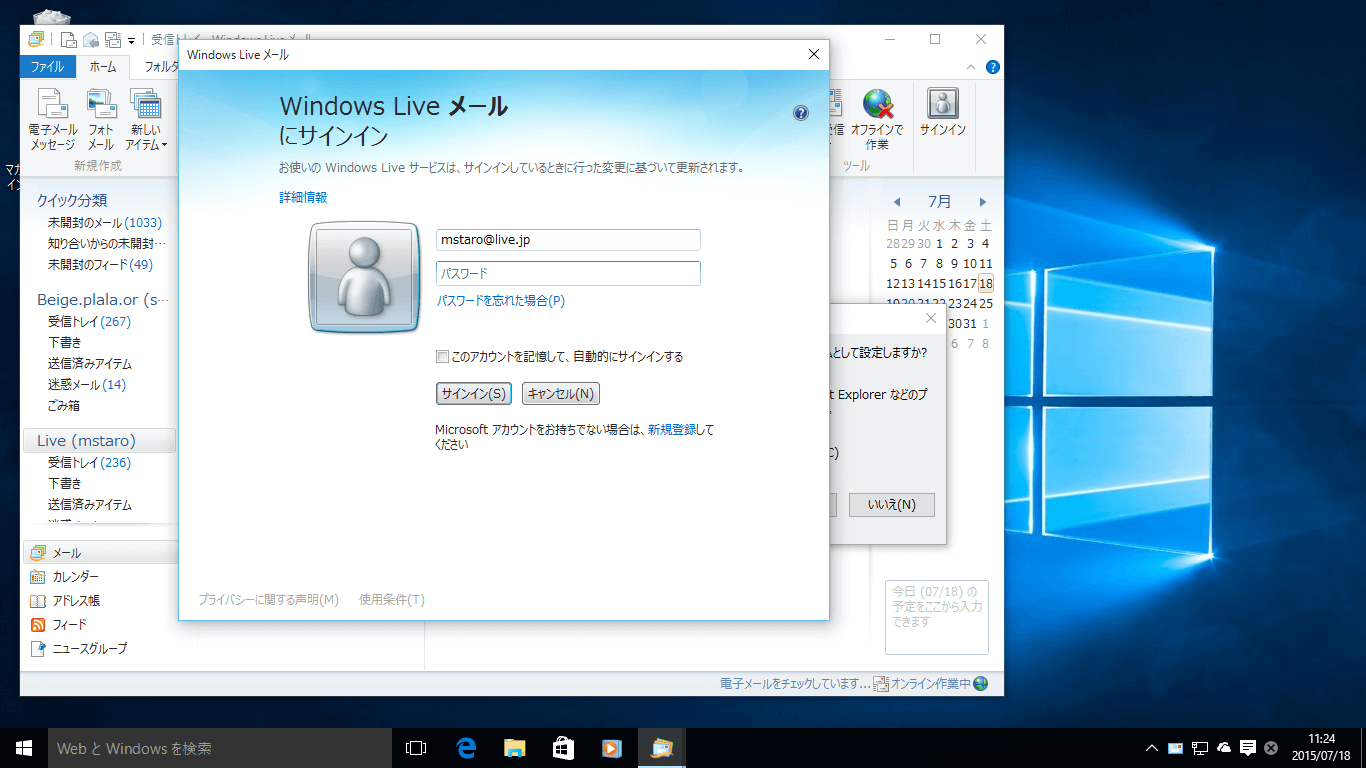Collapse the ribbon with the chevron arrow
The width and height of the screenshot is (1366, 768).
click(971, 67)
